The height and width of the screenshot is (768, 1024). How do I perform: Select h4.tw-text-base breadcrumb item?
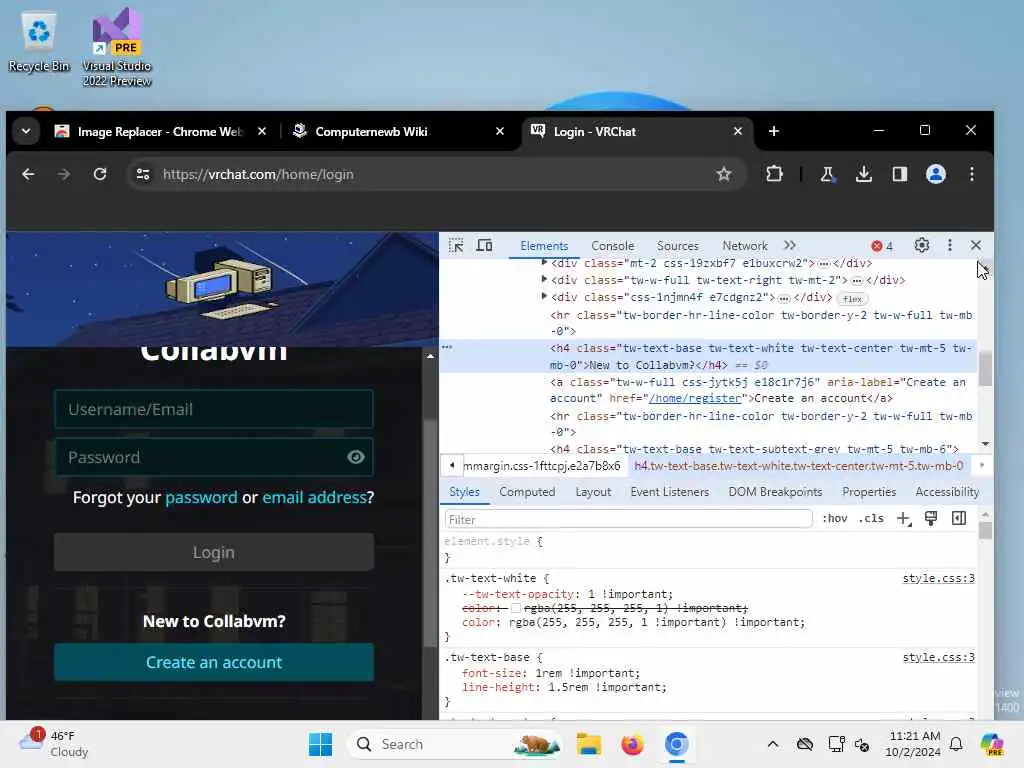click(x=798, y=466)
